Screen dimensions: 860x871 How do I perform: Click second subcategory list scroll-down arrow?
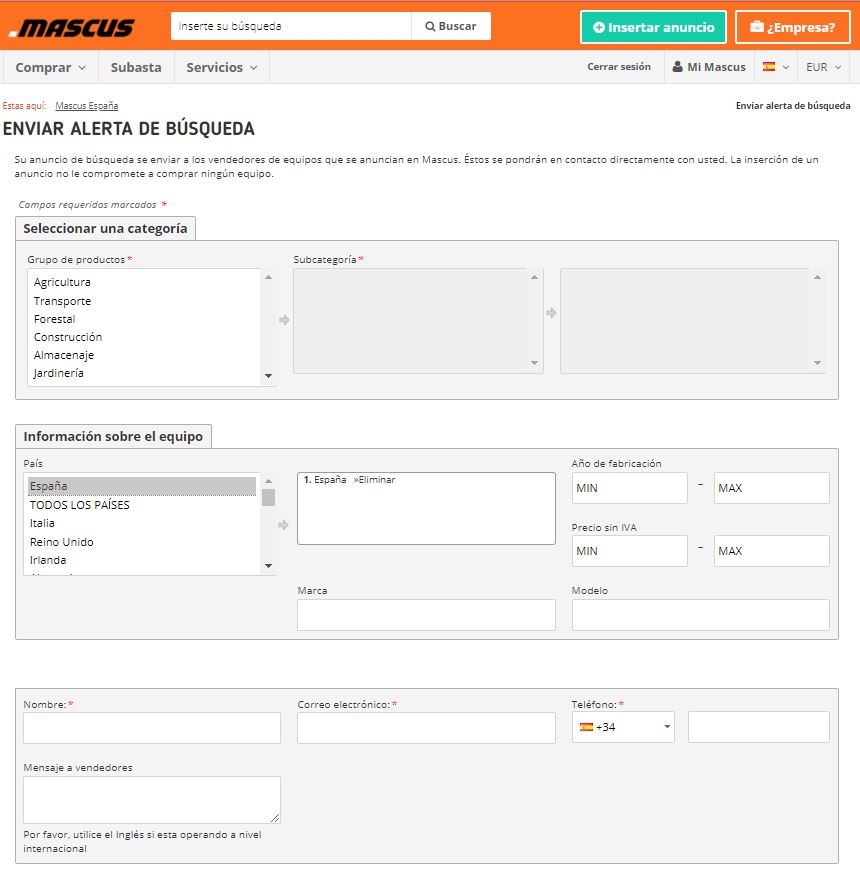click(817, 363)
